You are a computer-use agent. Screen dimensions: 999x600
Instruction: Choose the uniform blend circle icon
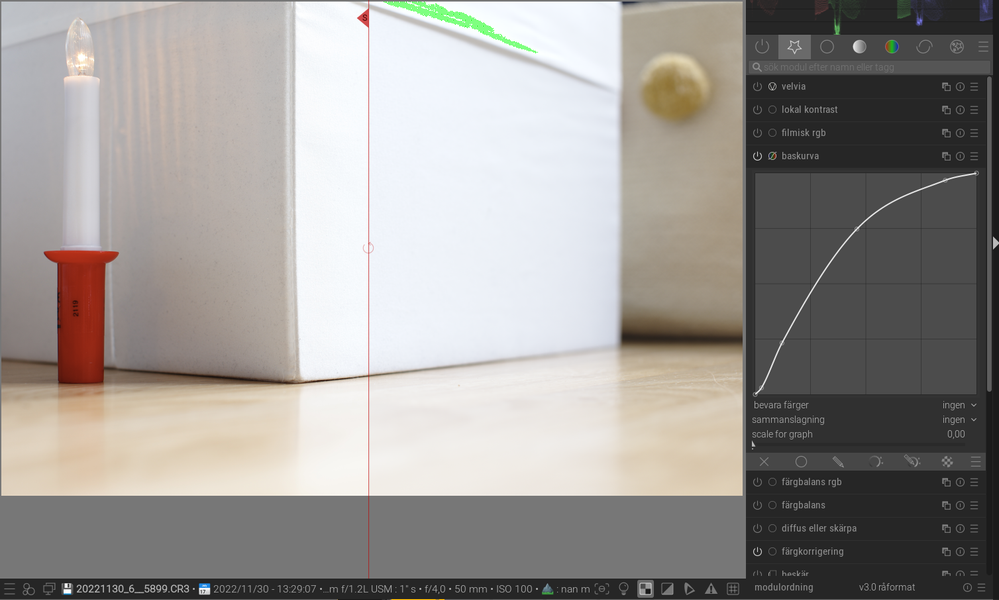pyautogui.click(x=801, y=462)
